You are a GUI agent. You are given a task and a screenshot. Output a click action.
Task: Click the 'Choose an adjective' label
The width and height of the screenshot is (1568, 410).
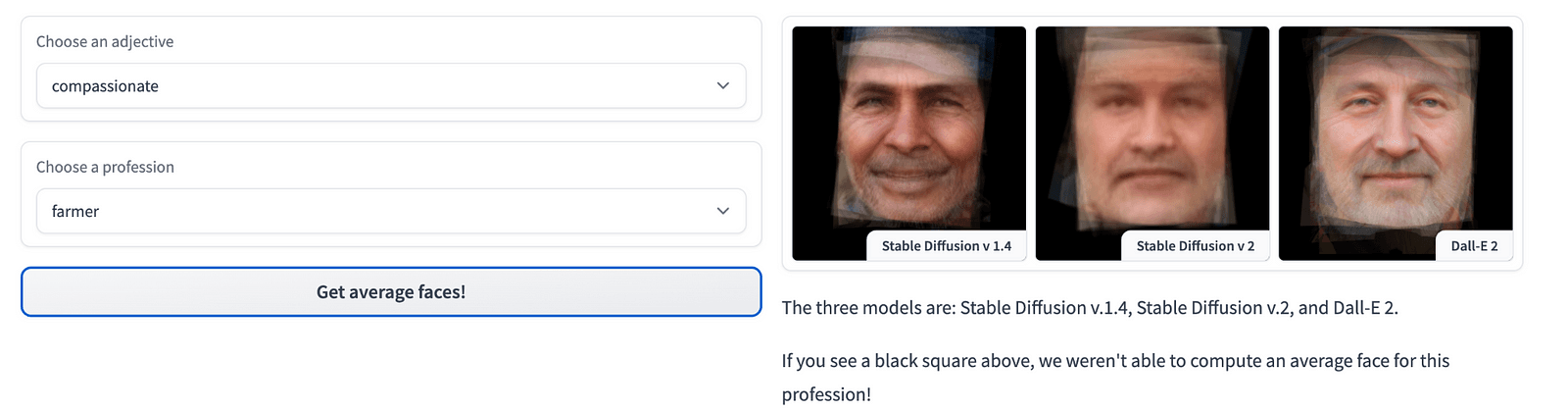pyautogui.click(x=105, y=42)
